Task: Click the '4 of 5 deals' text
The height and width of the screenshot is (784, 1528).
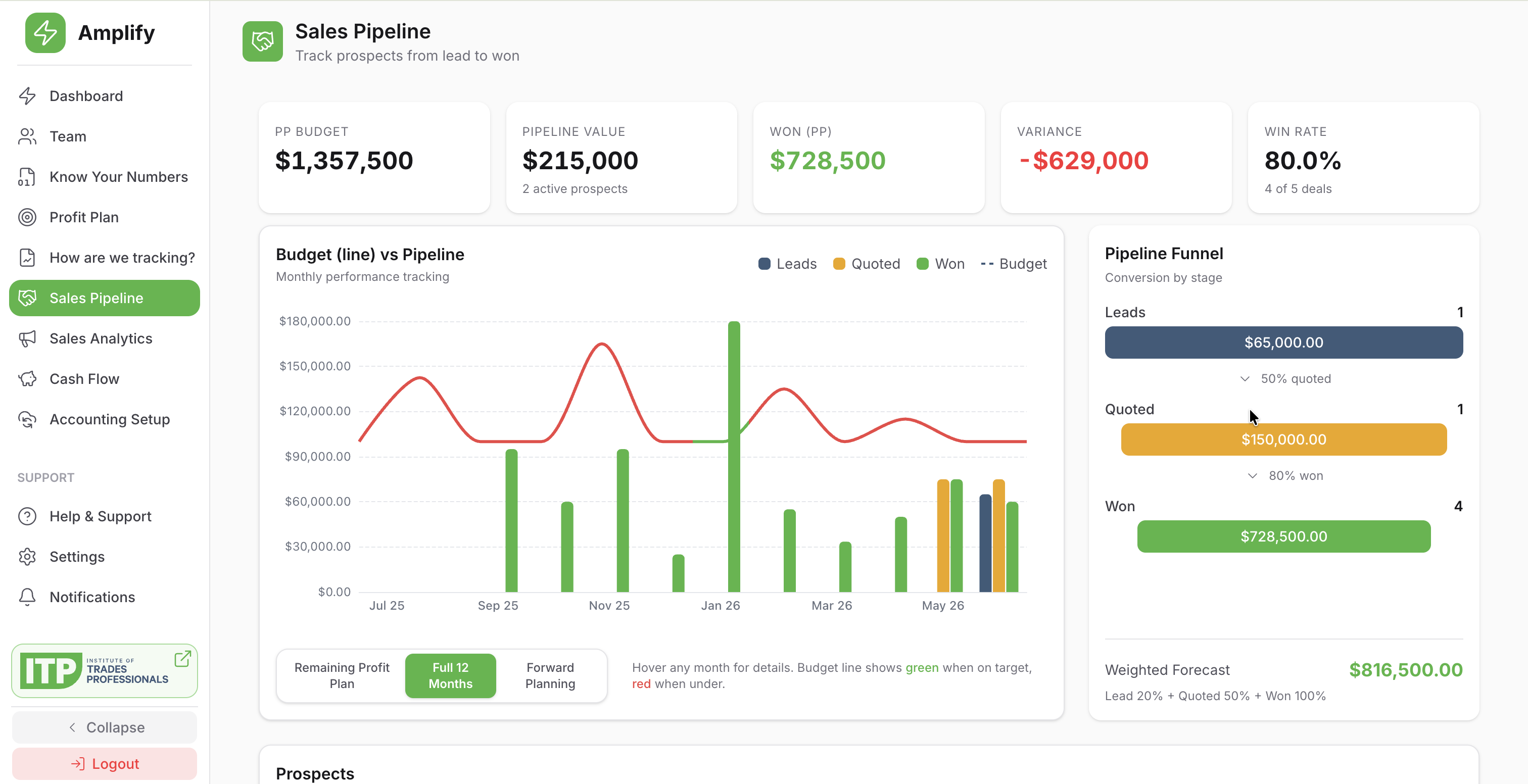Action: coord(1298,188)
